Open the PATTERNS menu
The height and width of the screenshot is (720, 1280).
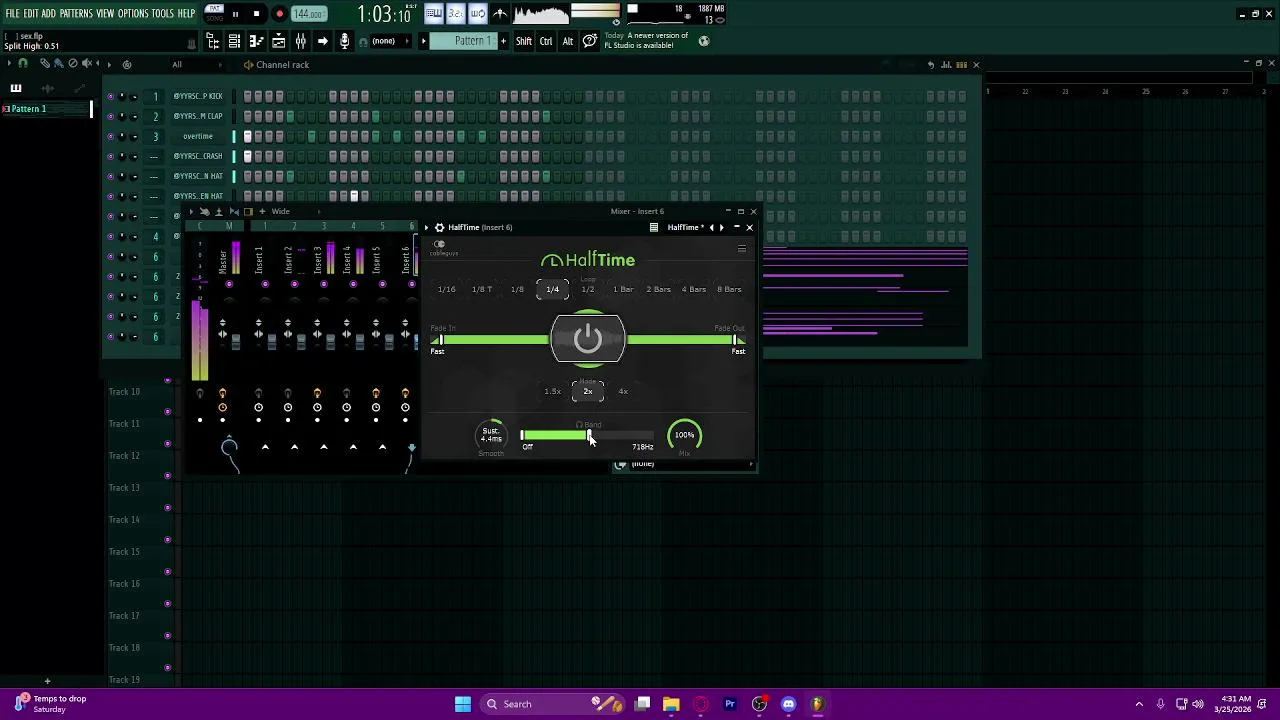click(x=76, y=14)
